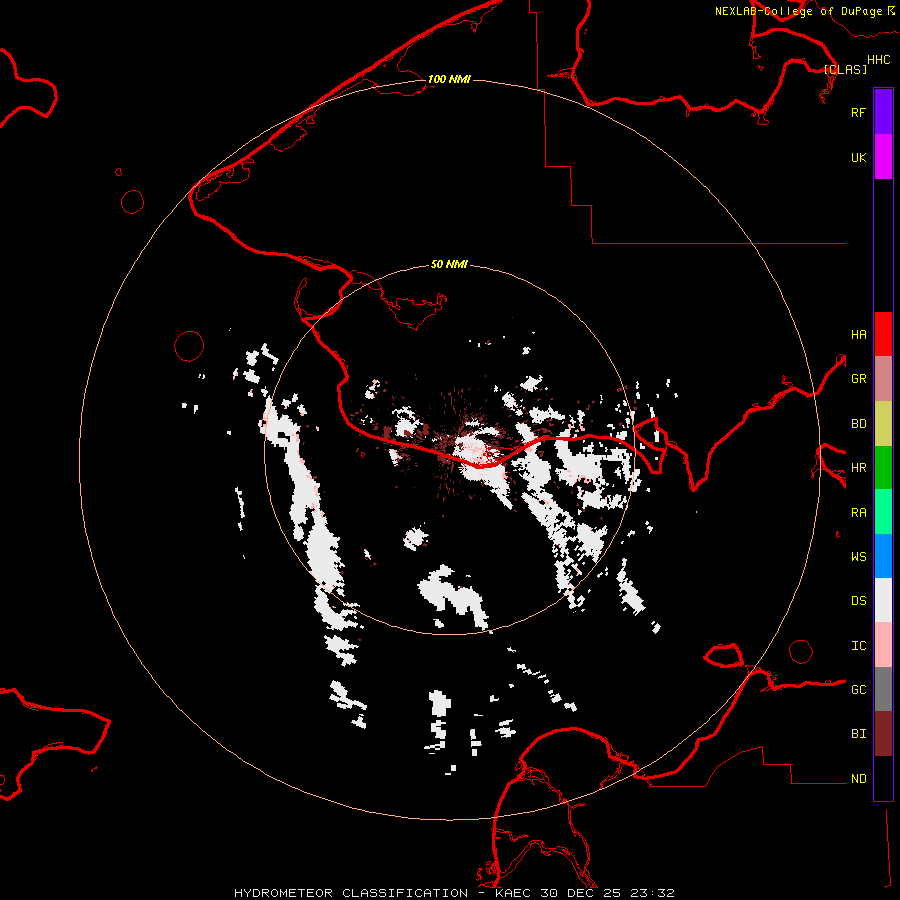This screenshot has height=900, width=900.
Task: Click the DS legend label
Action: click(x=858, y=601)
